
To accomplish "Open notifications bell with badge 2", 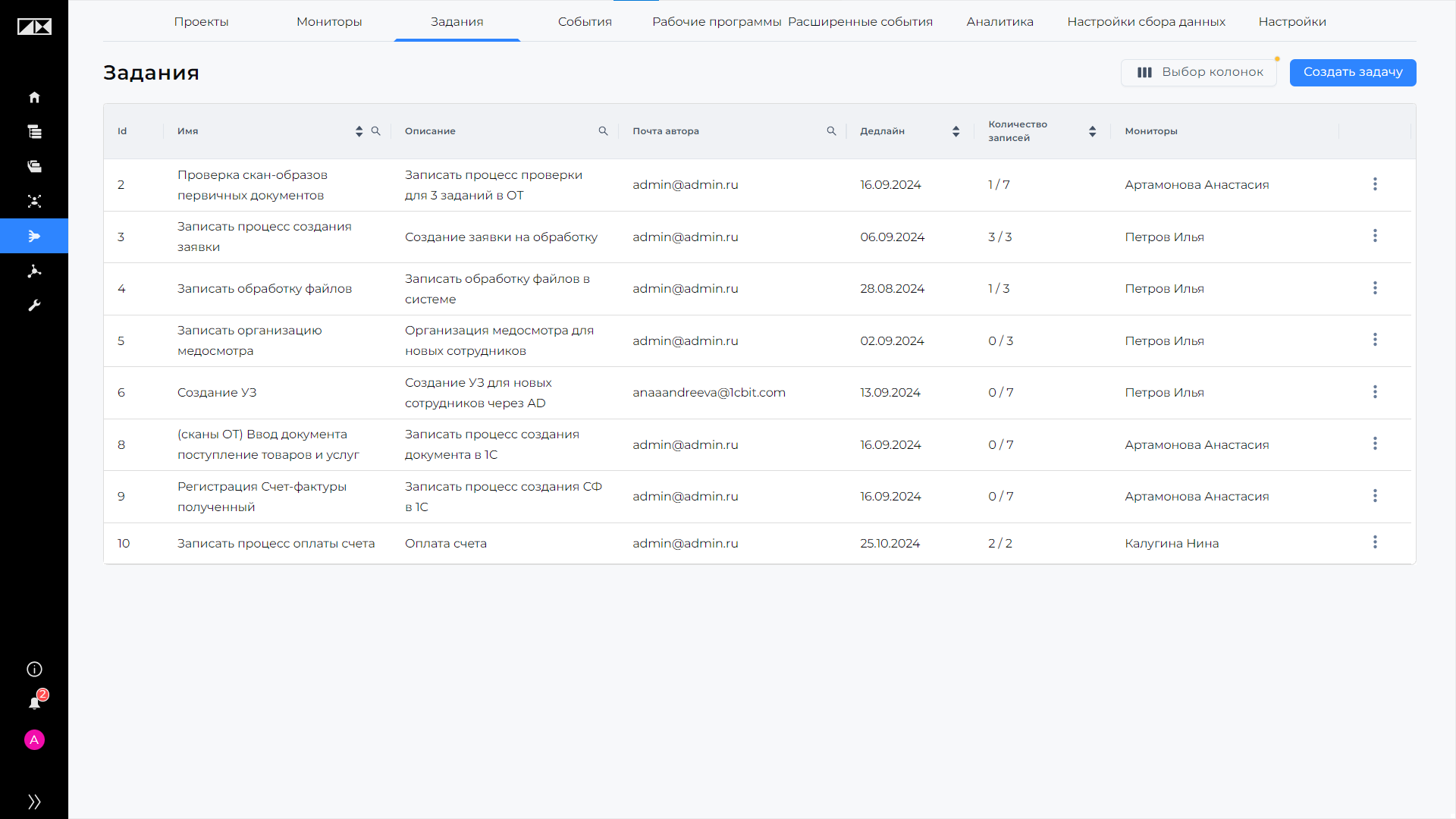I will click(x=35, y=702).
